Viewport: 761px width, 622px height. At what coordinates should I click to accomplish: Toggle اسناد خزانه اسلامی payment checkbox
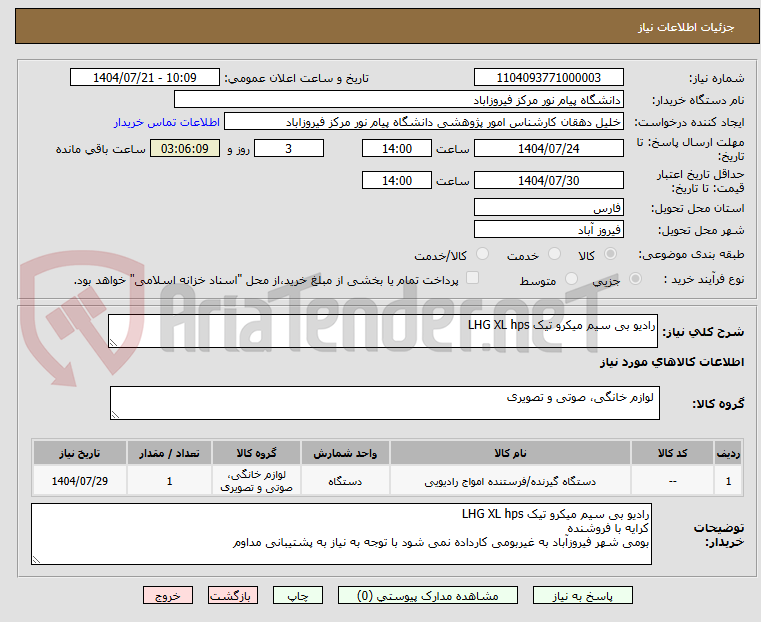point(472,278)
